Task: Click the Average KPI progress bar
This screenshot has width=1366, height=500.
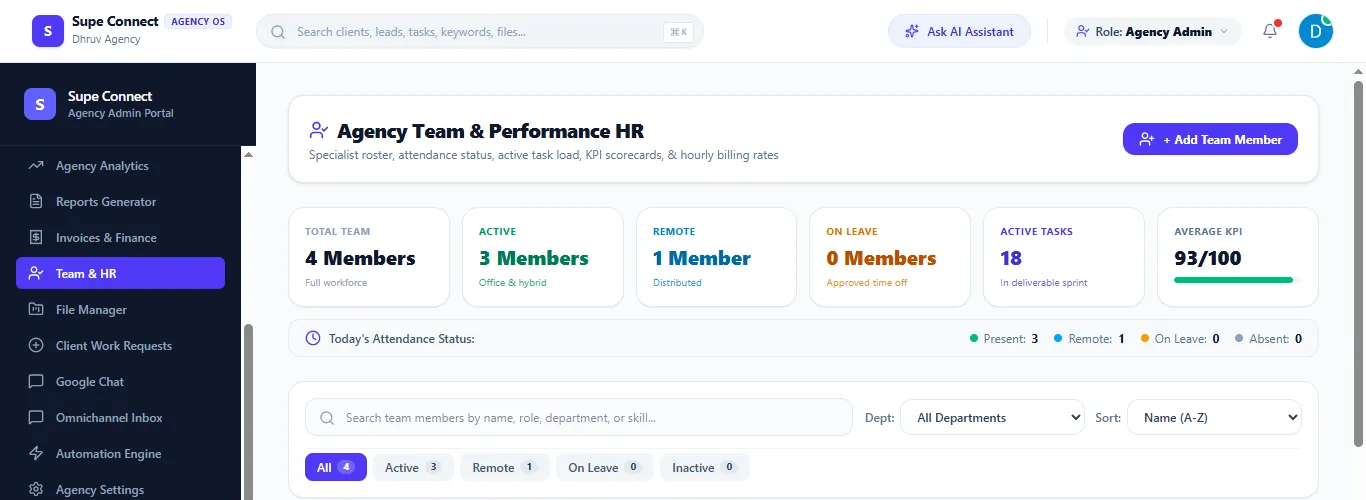Action: click(1237, 280)
